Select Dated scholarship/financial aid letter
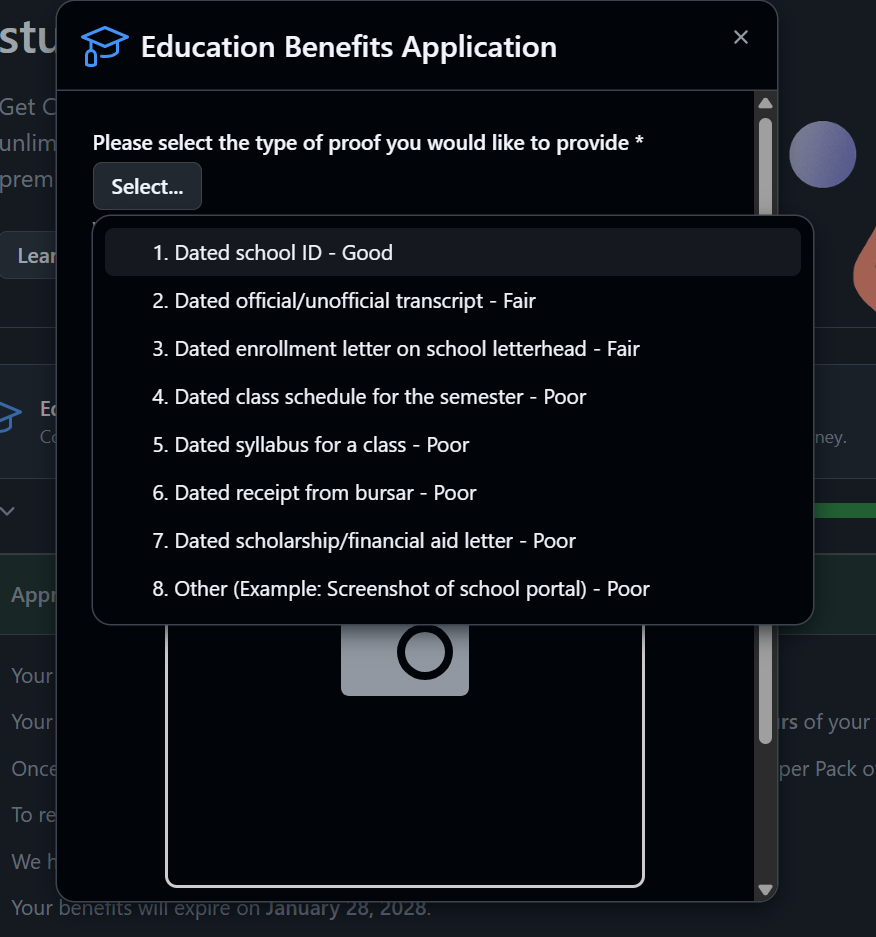The image size is (876, 937). point(452,540)
